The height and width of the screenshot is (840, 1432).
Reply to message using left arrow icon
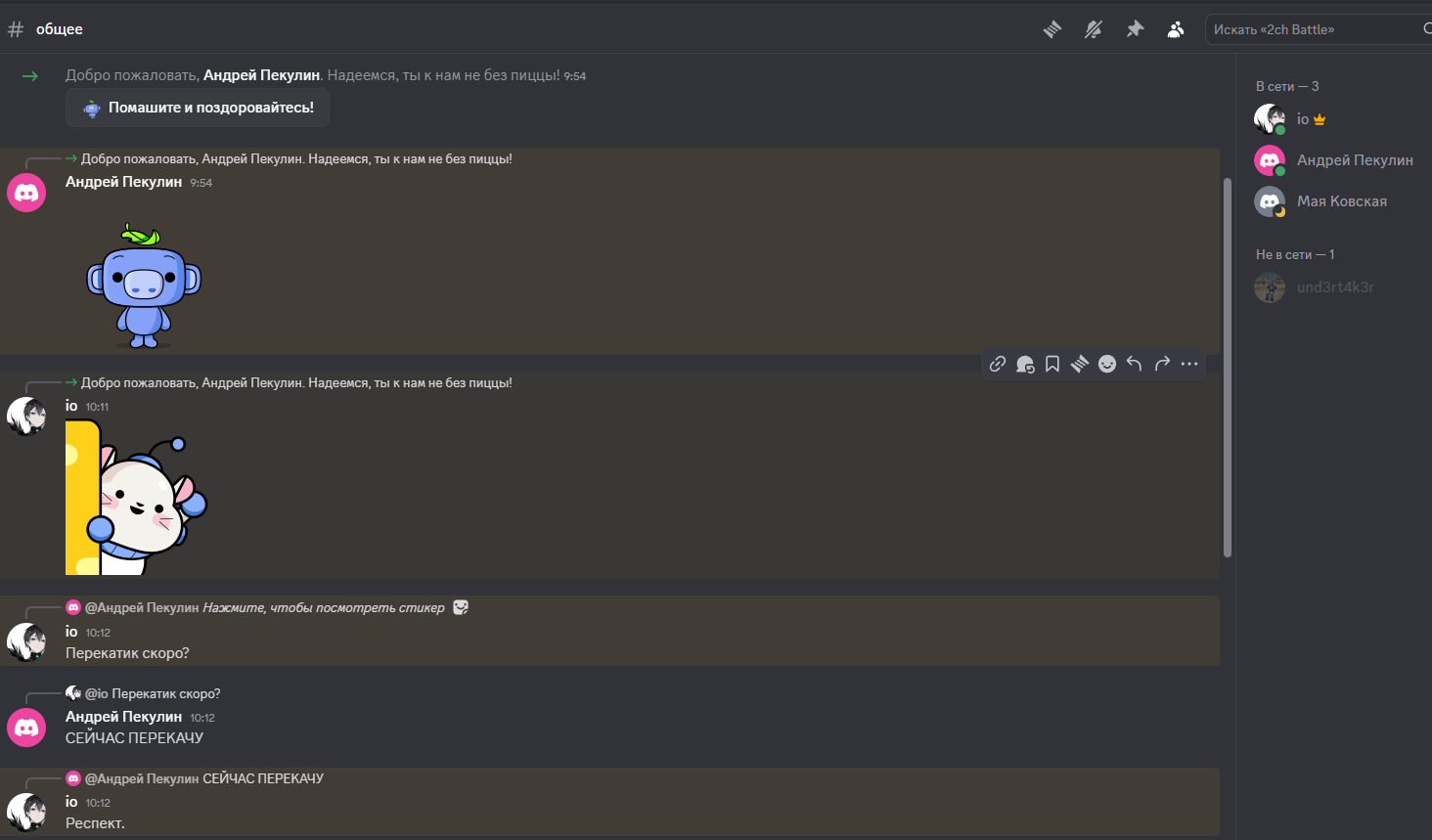(1135, 364)
